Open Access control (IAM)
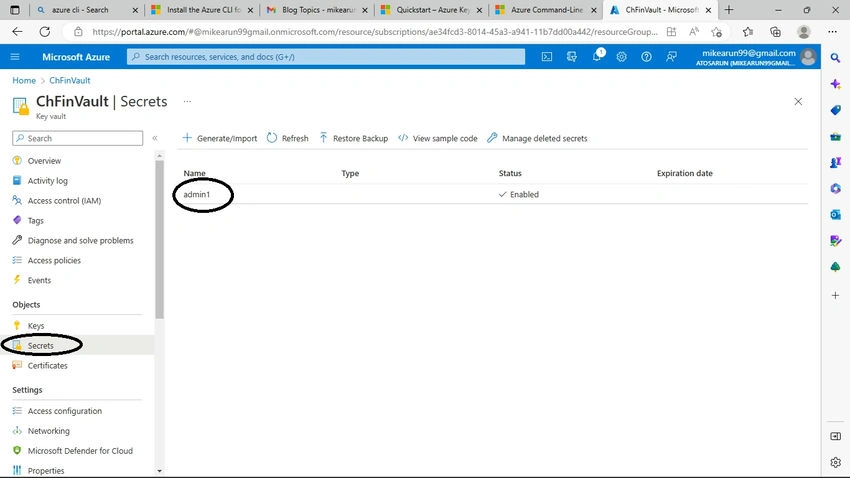 [64, 201]
